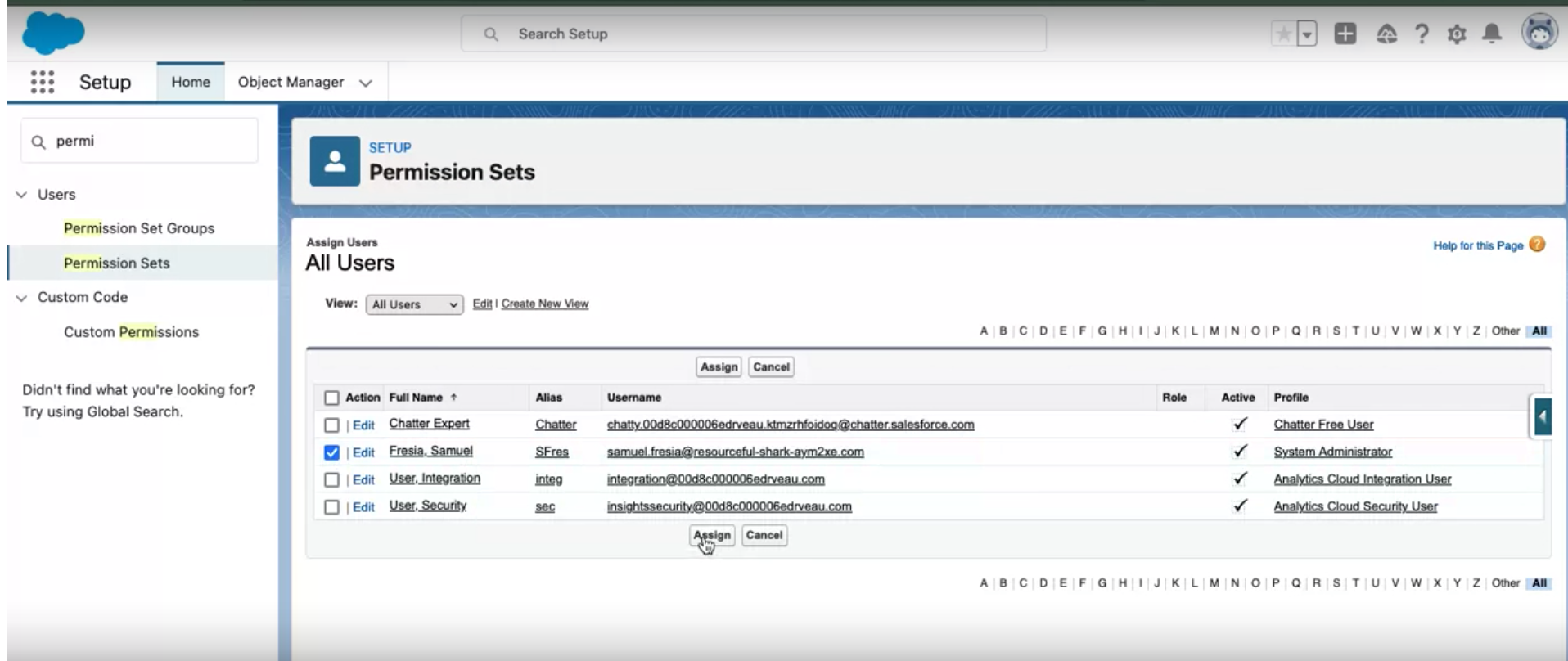Uncheck the Fresia, Samuel row checkbox
Viewport: 1568px width, 661px height.
coord(331,452)
